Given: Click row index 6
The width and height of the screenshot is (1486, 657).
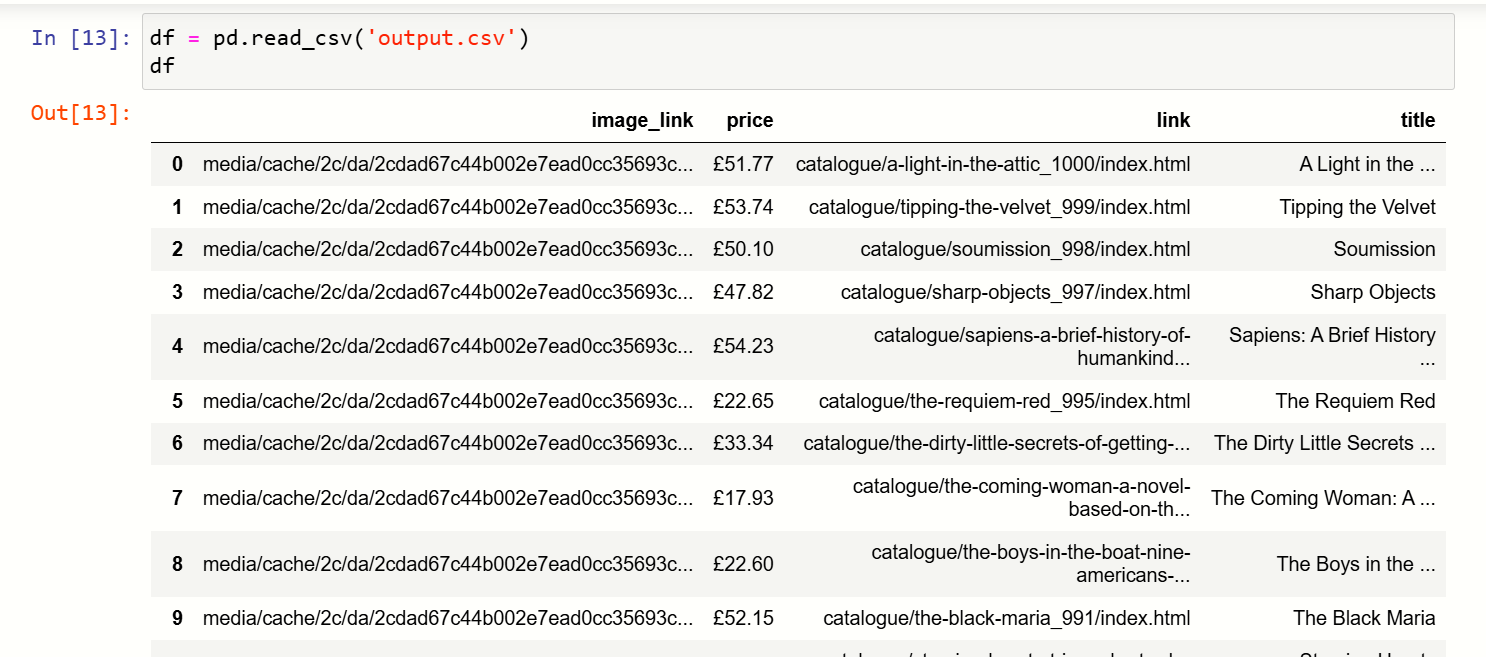Looking at the screenshot, I should click(x=177, y=443).
